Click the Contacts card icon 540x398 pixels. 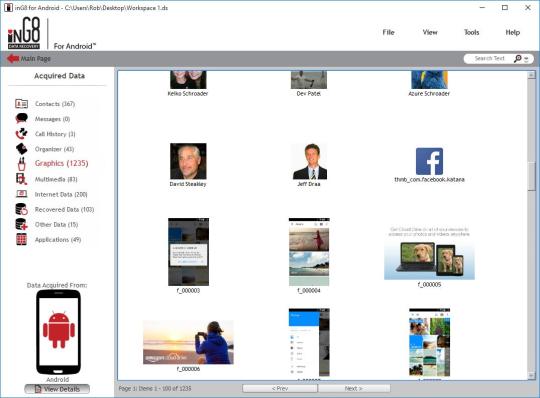(21, 104)
